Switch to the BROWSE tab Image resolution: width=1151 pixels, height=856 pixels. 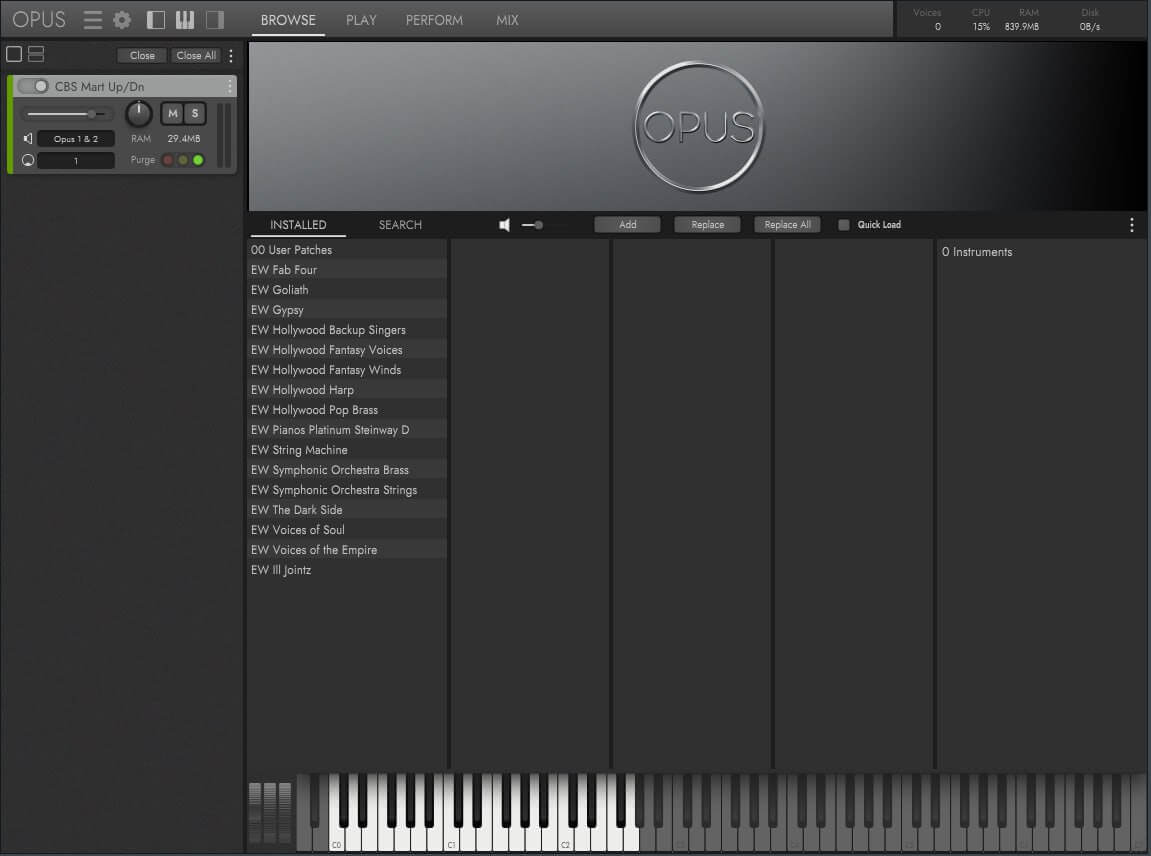(x=288, y=21)
